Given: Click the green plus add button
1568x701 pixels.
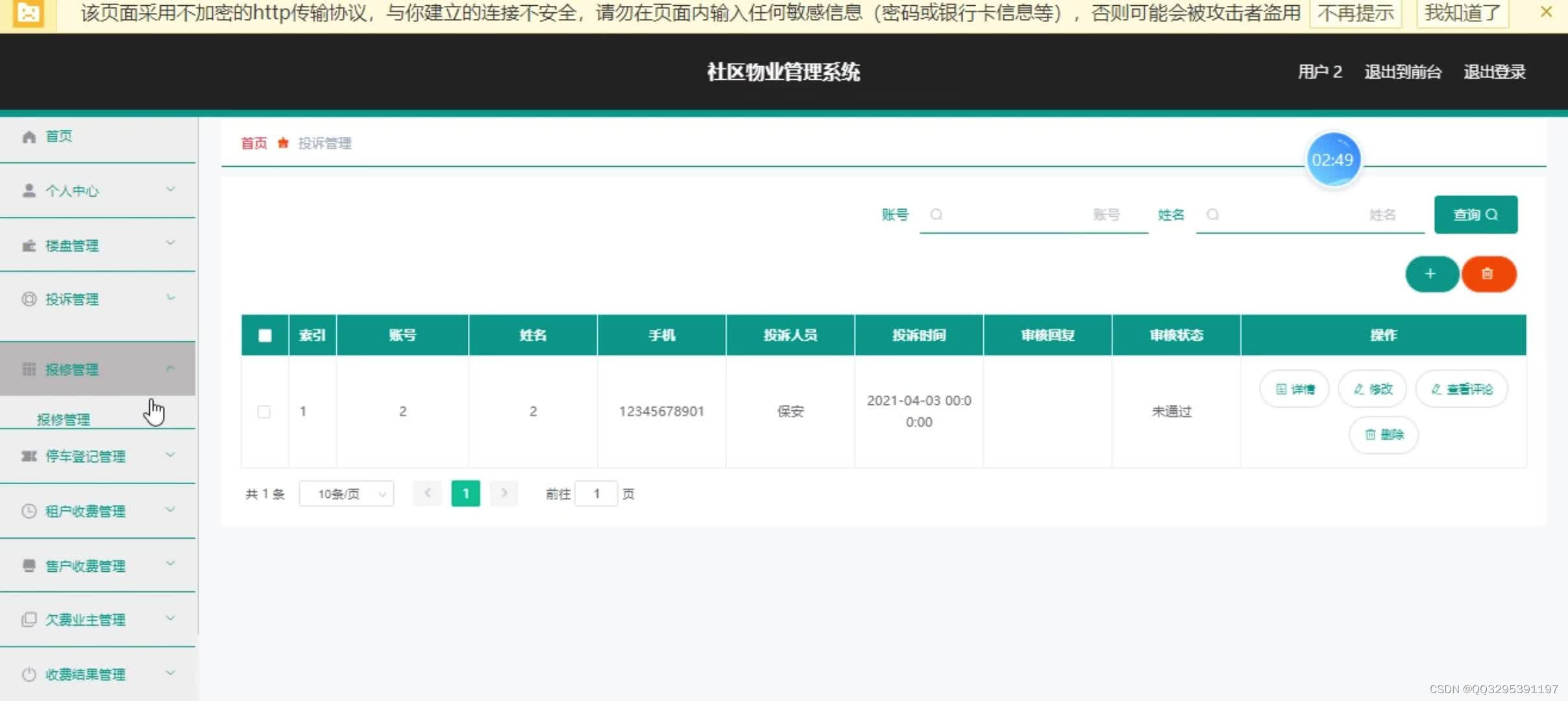Looking at the screenshot, I should coord(1431,274).
